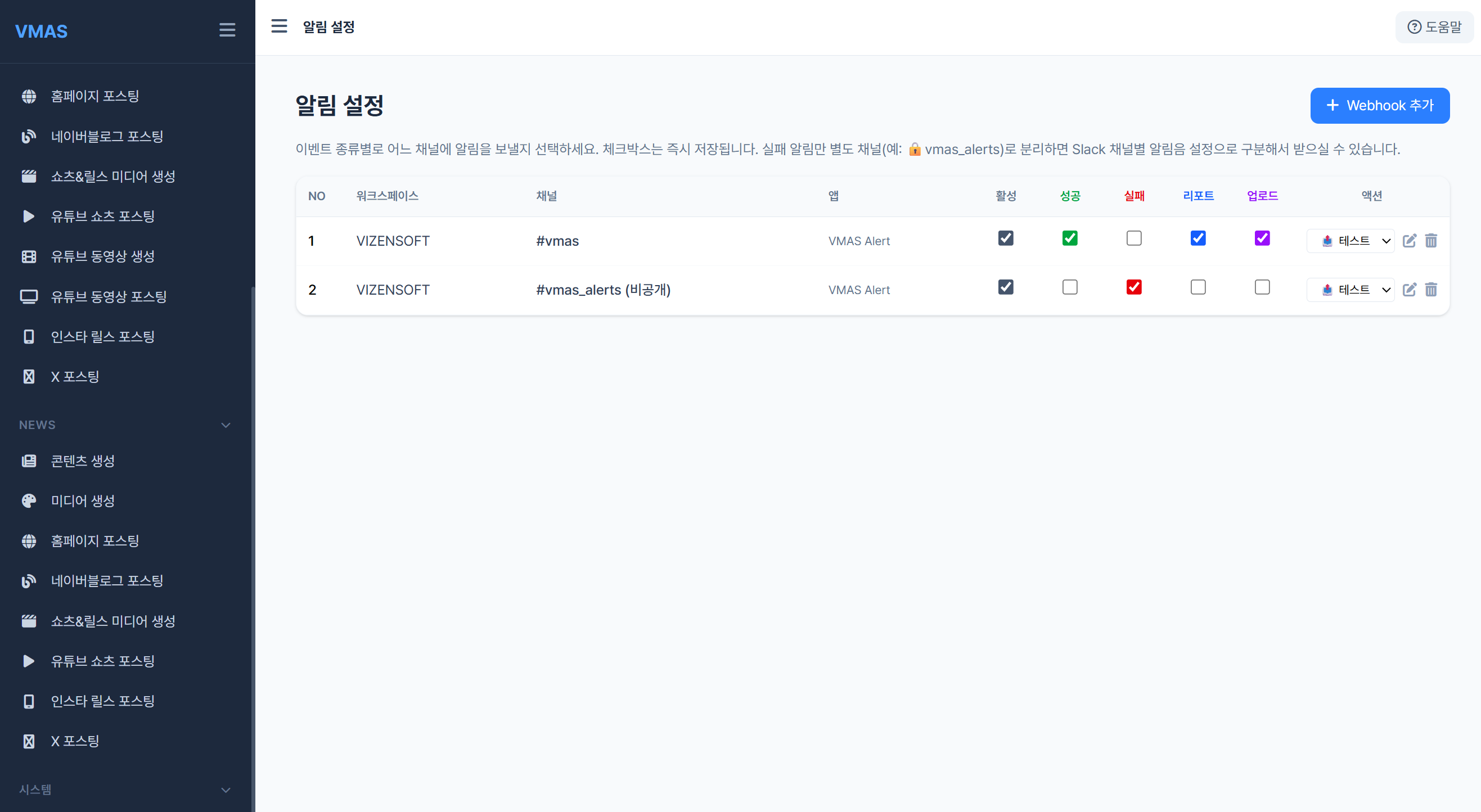
Task: Go to 네이버블로그 포스팅 at top of sidebar
Action: (x=107, y=136)
